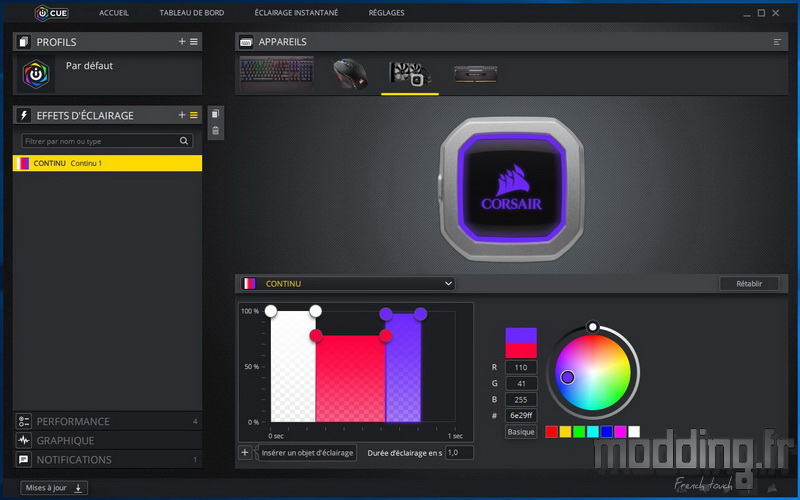Image resolution: width=800 pixels, height=500 pixels.
Task: Open the ACCUEIL menu
Action: (114, 13)
